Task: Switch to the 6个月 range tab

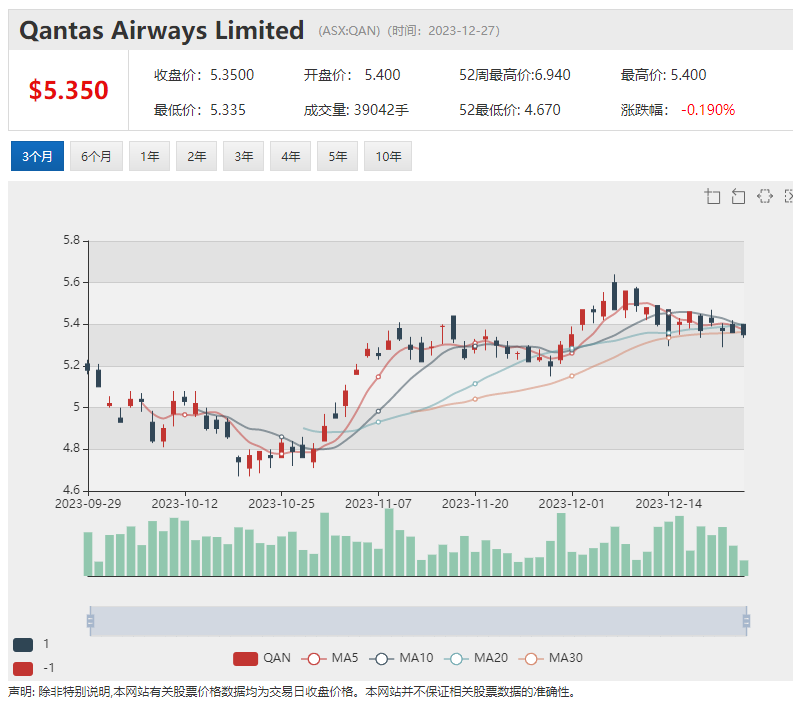Action: point(96,156)
